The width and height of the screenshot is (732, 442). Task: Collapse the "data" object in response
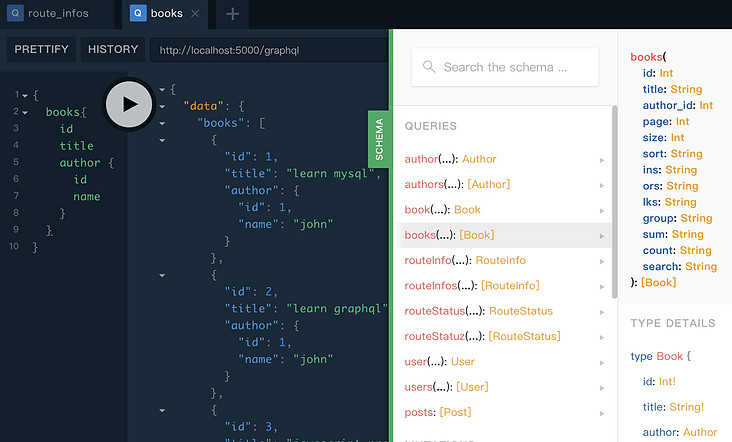(x=162, y=107)
